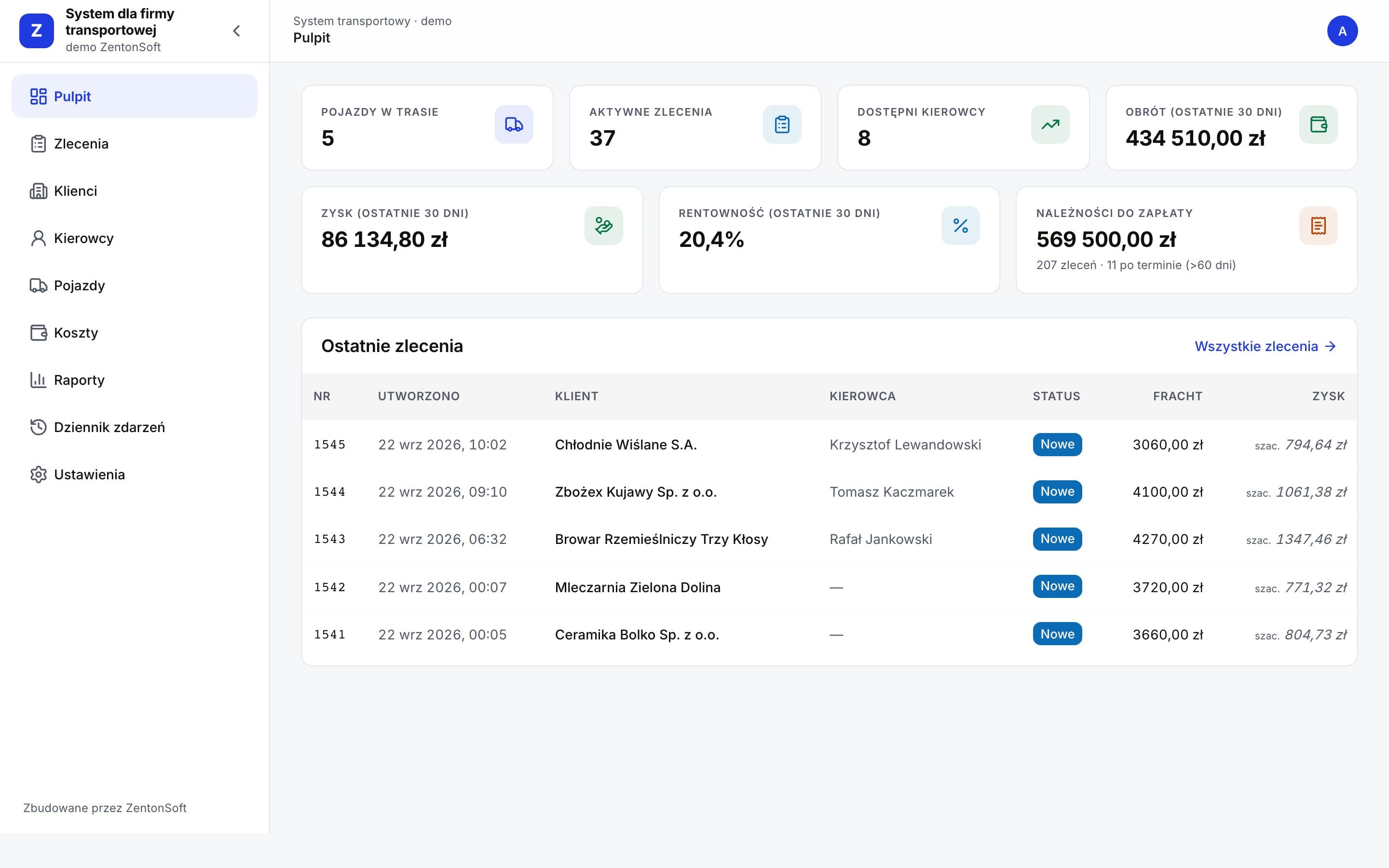Click the Dziennik zdarzeń history icon
Viewport: 1389px width, 868px height.
[39, 427]
